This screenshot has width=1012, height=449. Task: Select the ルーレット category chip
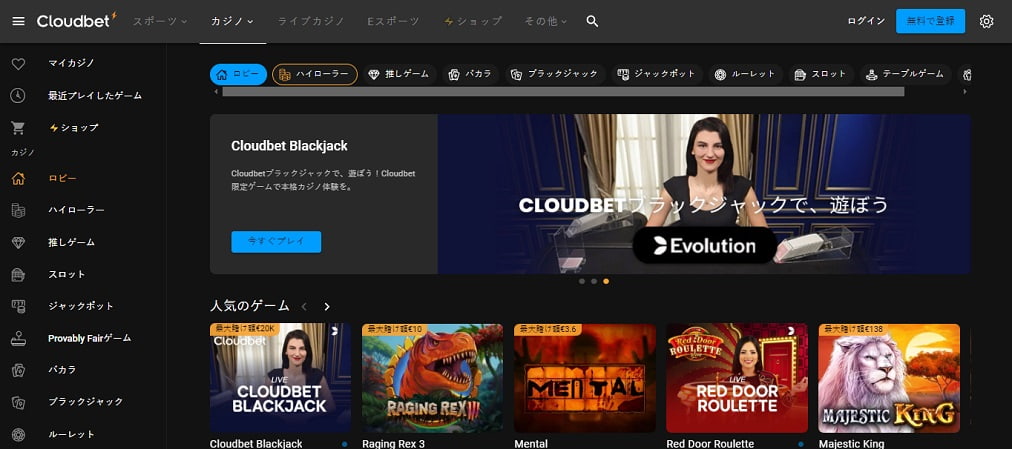coord(745,75)
